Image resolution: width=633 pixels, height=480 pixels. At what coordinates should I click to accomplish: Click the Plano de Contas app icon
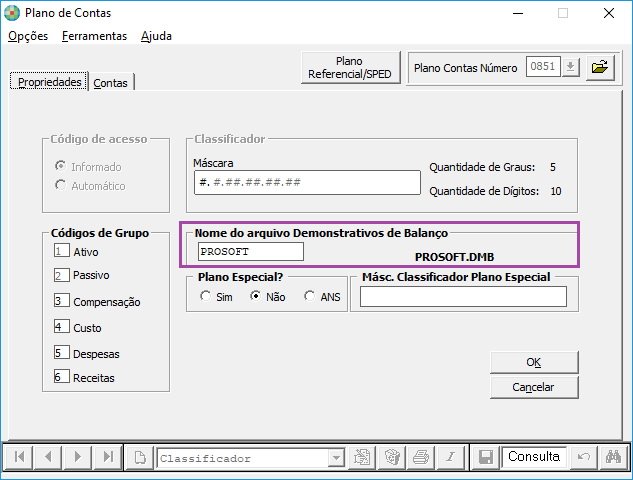tap(12, 13)
